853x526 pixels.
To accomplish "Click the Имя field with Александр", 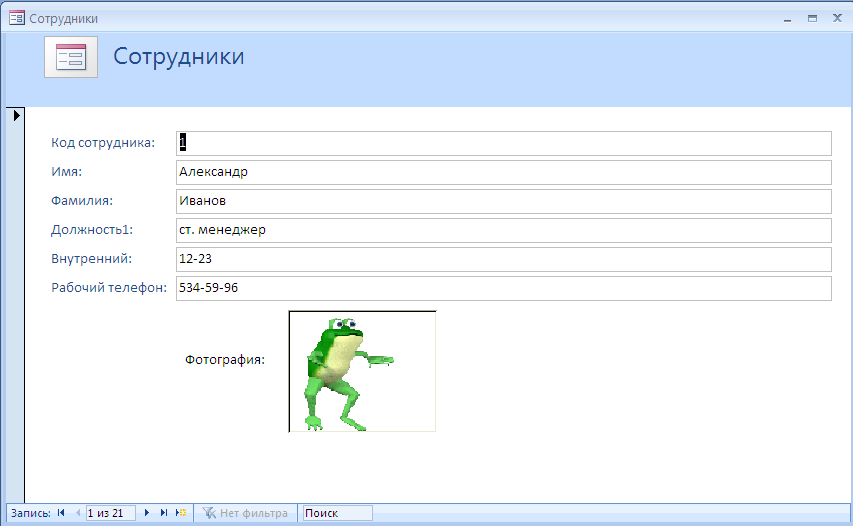I will [504, 172].
